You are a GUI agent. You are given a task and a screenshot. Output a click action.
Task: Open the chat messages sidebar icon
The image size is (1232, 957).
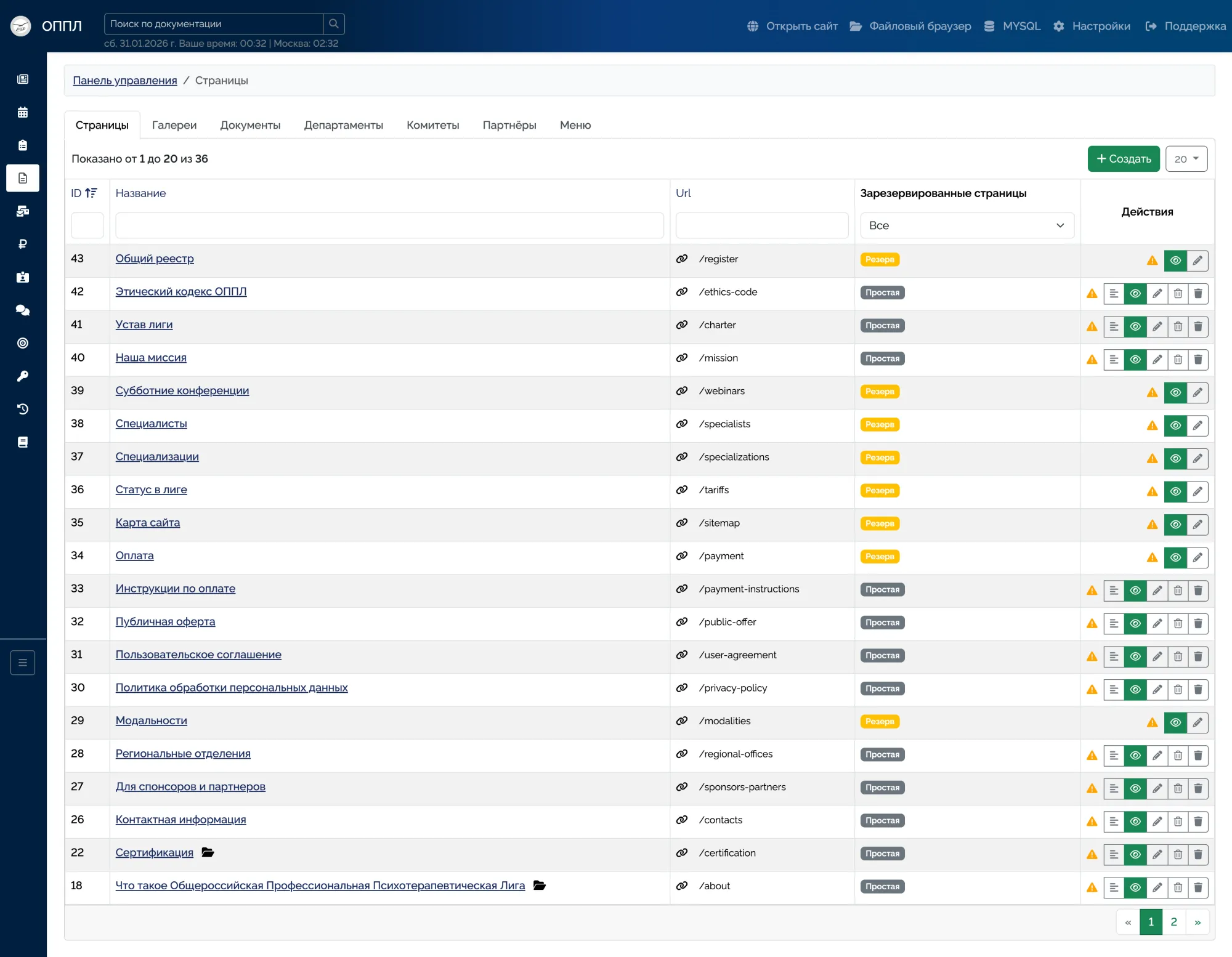[x=23, y=310]
